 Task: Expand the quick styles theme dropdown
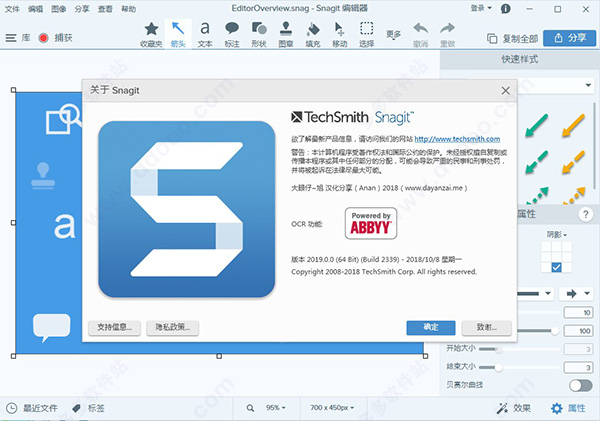point(588,85)
